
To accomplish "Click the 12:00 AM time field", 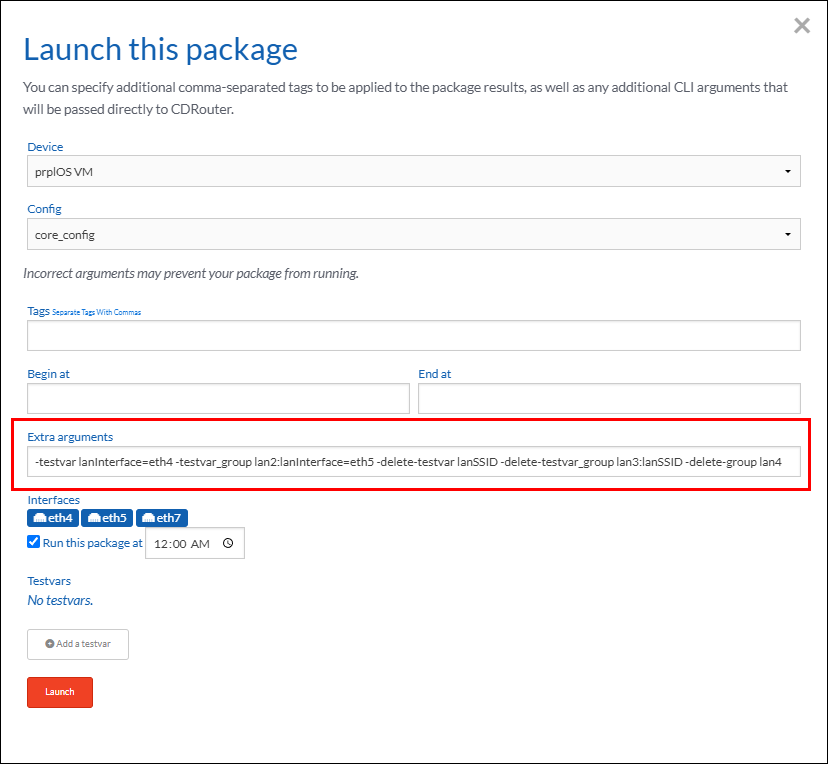I will tap(195, 543).
